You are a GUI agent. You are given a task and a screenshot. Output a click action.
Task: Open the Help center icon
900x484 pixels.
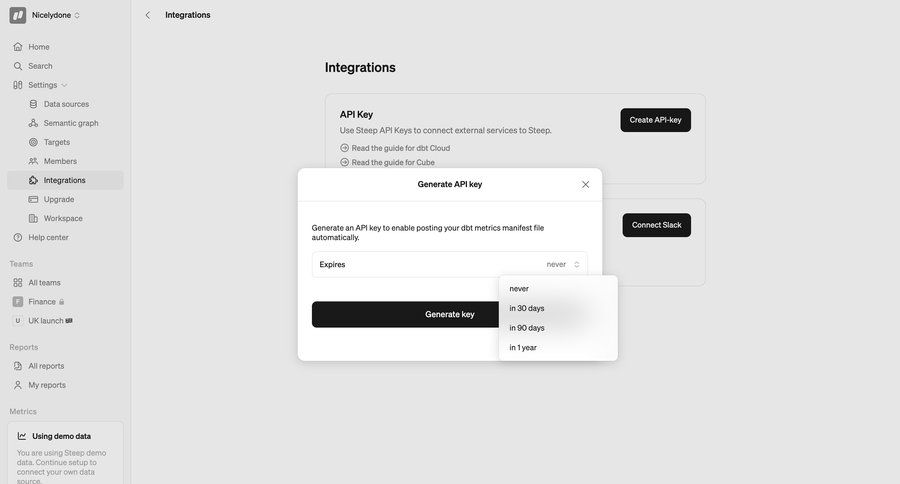click(18, 237)
